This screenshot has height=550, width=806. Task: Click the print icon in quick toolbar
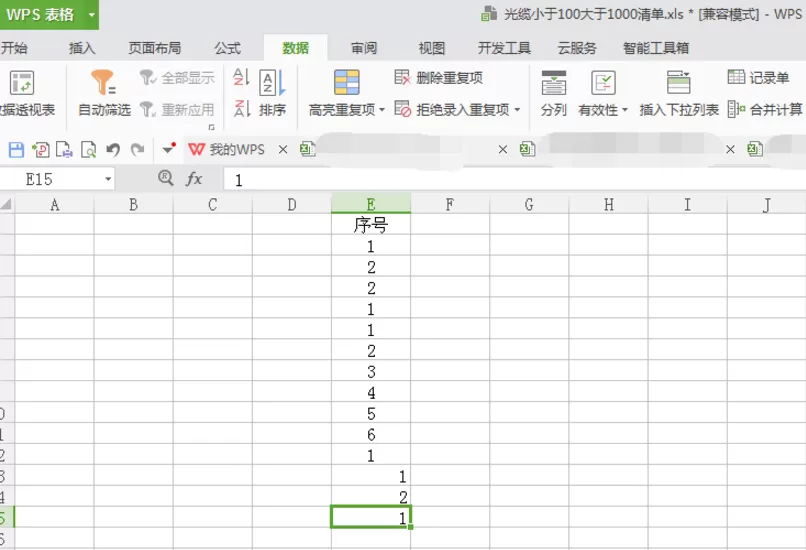tap(64, 150)
